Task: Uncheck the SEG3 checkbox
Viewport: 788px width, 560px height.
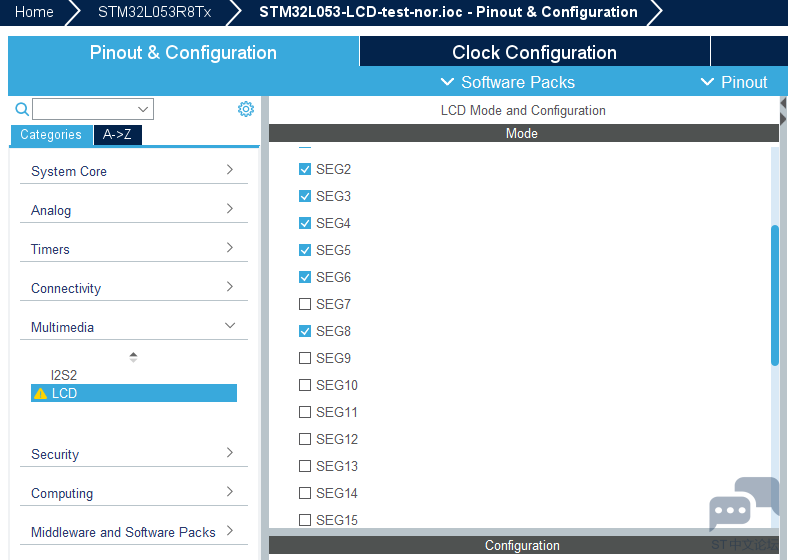Action: click(x=305, y=196)
